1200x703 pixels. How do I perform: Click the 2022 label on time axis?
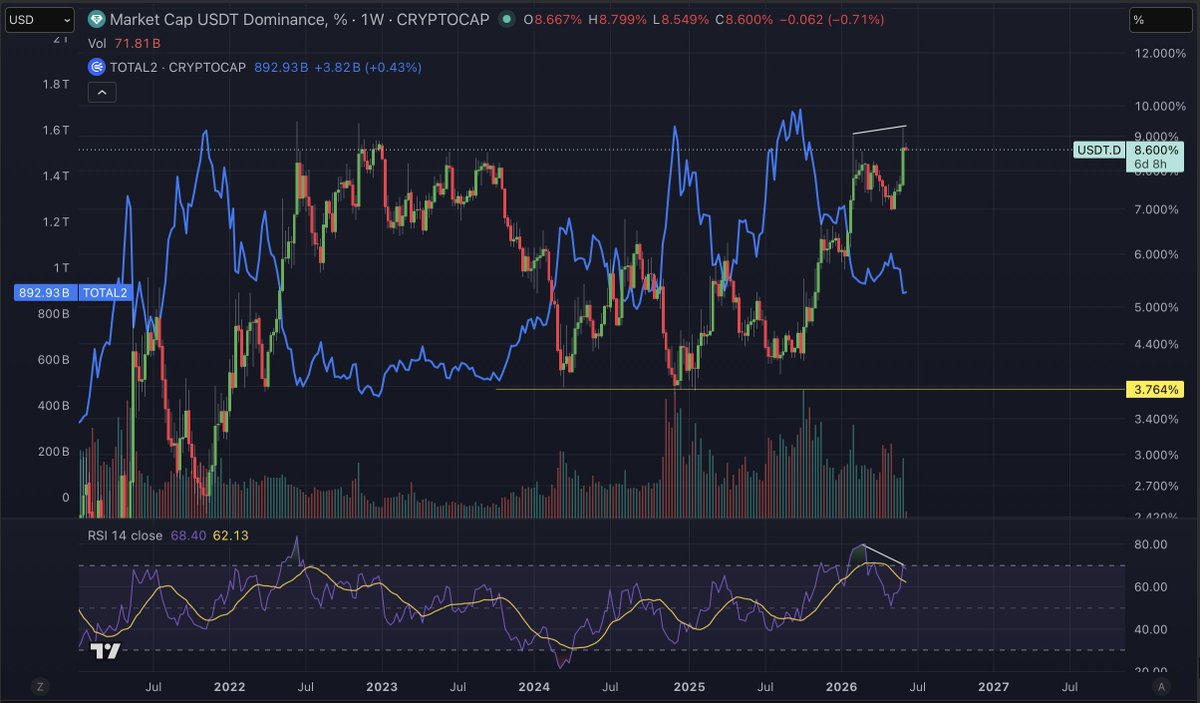[x=229, y=687]
